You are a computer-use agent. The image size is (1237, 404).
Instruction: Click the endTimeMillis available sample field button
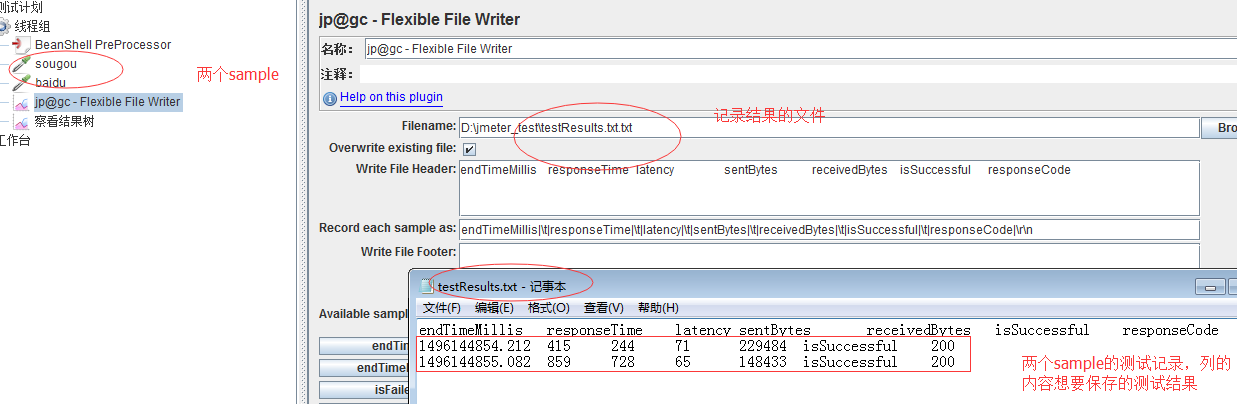pos(364,346)
